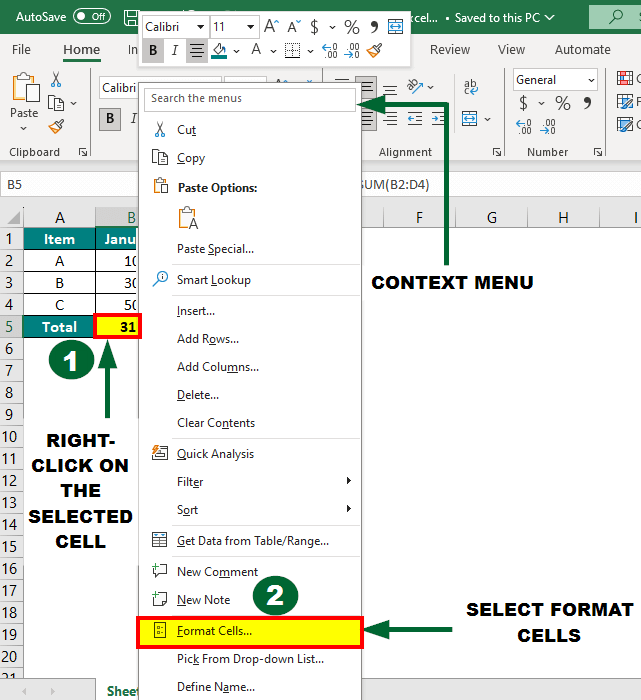641x700 pixels.
Task: Switch to the Review tab
Action: (x=450, y=50)
